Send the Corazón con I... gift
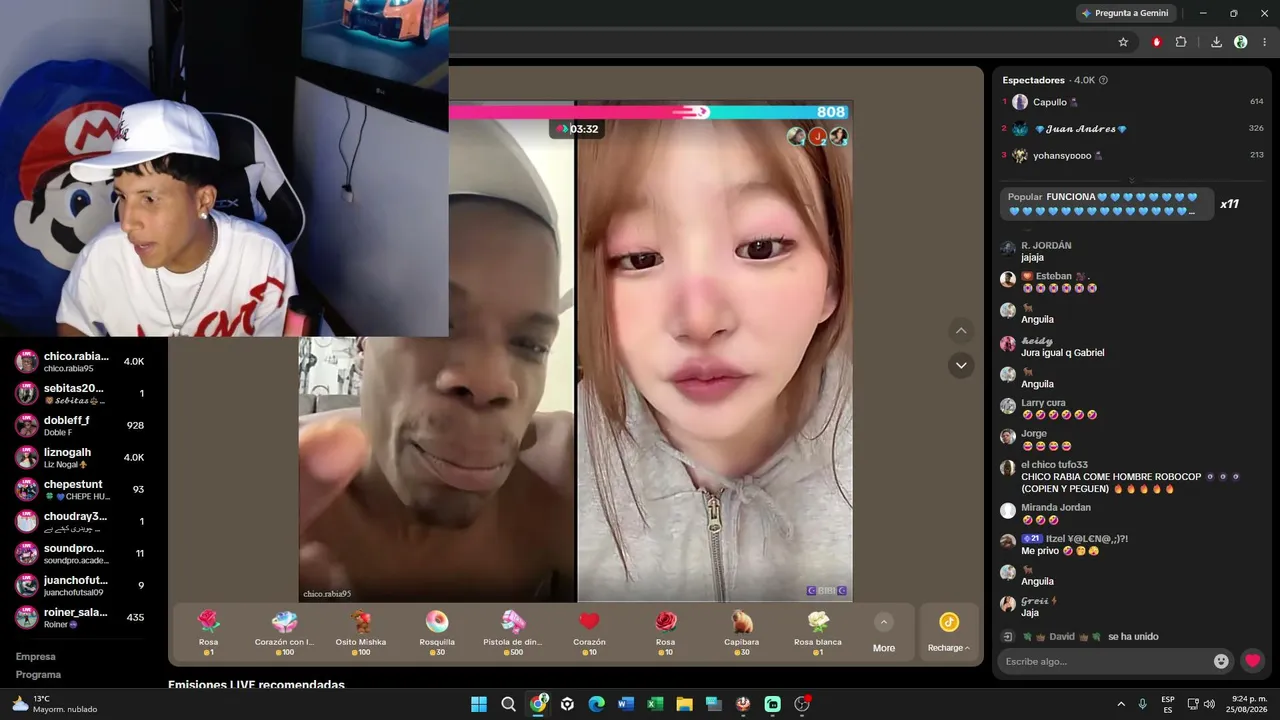 pos(284,633)
